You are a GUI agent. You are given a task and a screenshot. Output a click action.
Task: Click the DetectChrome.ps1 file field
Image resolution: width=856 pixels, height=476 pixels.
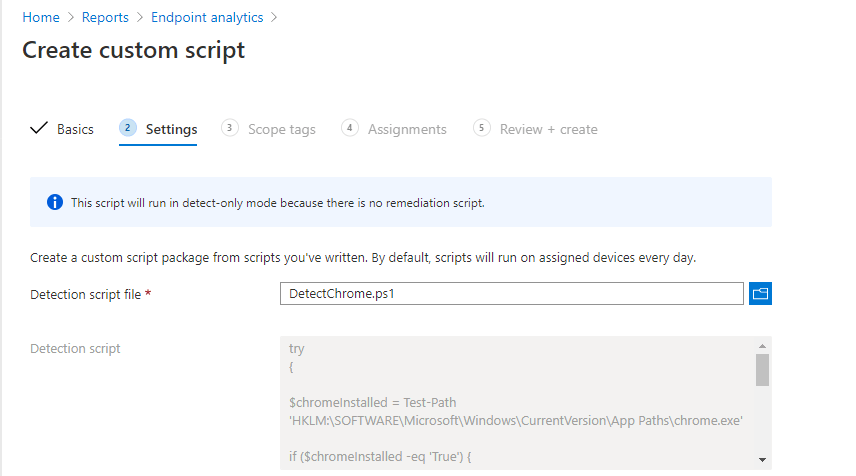(512, 293)
